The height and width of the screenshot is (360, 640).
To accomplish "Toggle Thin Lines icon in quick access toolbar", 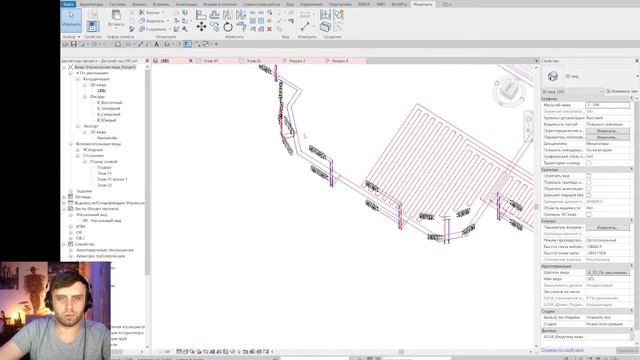I will tap(187, 44).
